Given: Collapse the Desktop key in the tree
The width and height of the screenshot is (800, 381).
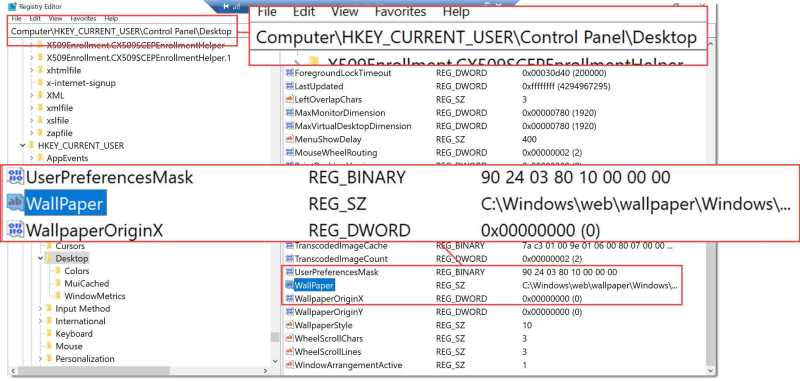Looking at the screenshot, I should [x=40, y=259].
